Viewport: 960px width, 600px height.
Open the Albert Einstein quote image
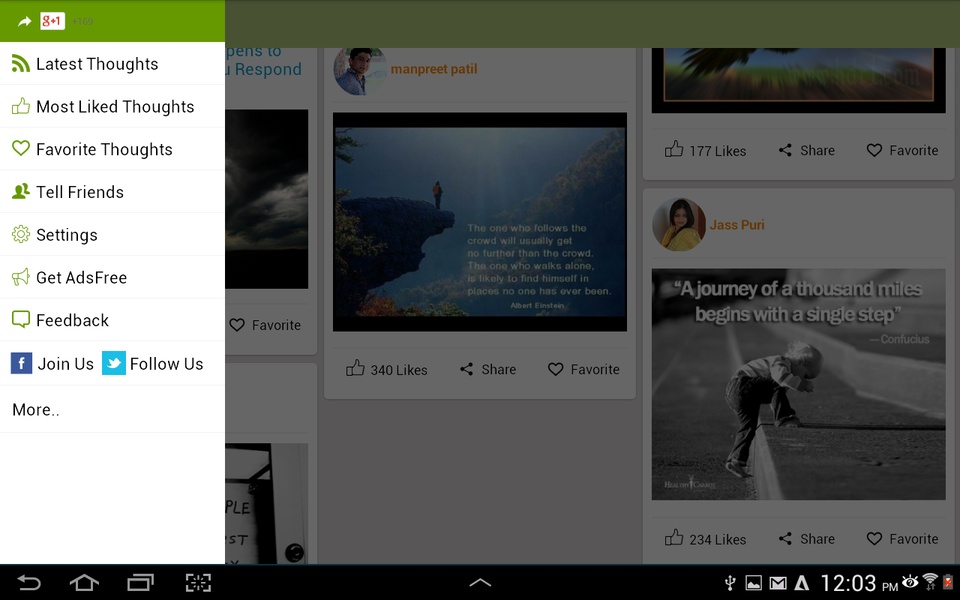(480, 222)
